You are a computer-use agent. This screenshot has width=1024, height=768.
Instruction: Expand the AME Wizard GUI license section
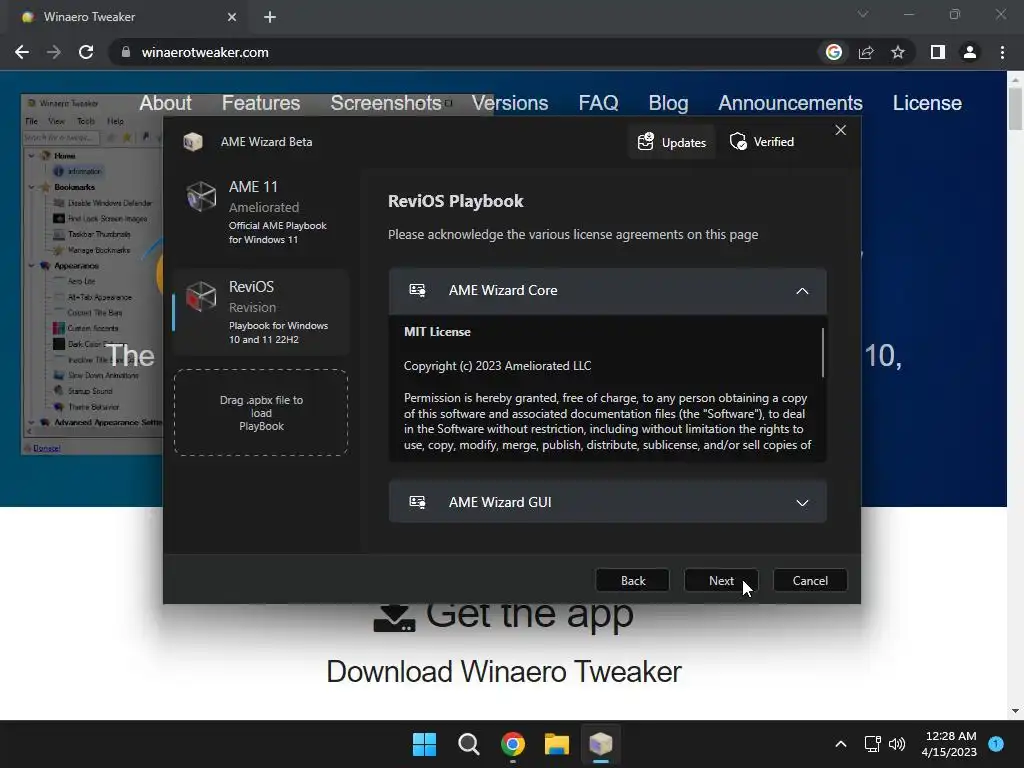point(802,502)
